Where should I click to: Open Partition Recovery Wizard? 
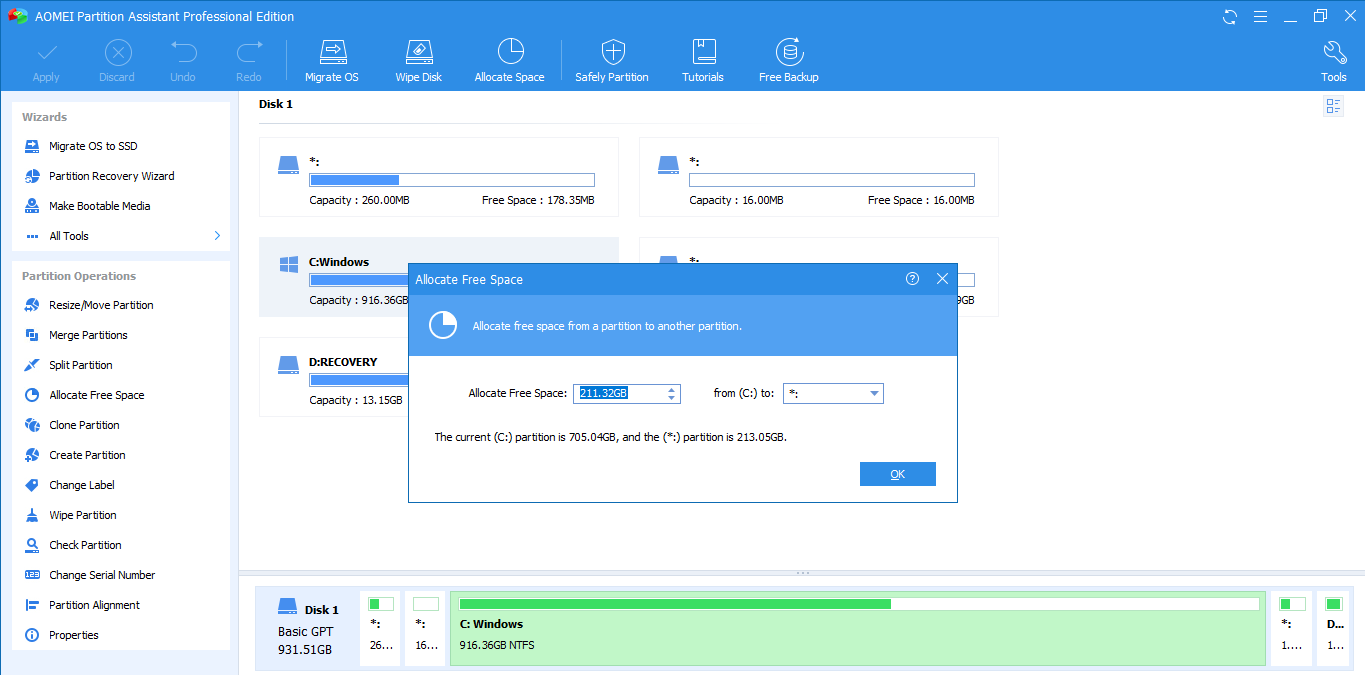(x=111, y=176)
